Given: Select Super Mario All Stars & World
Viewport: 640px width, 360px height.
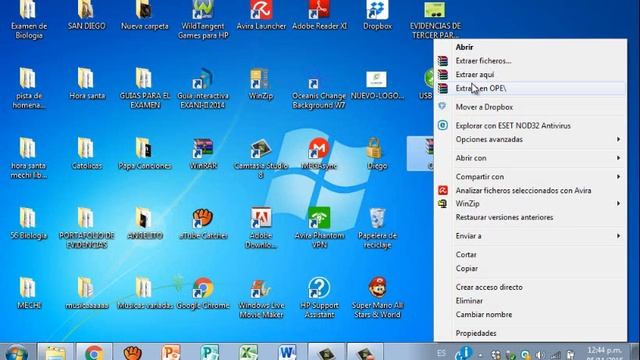Looking at the screenshot, I should point(377,298).
